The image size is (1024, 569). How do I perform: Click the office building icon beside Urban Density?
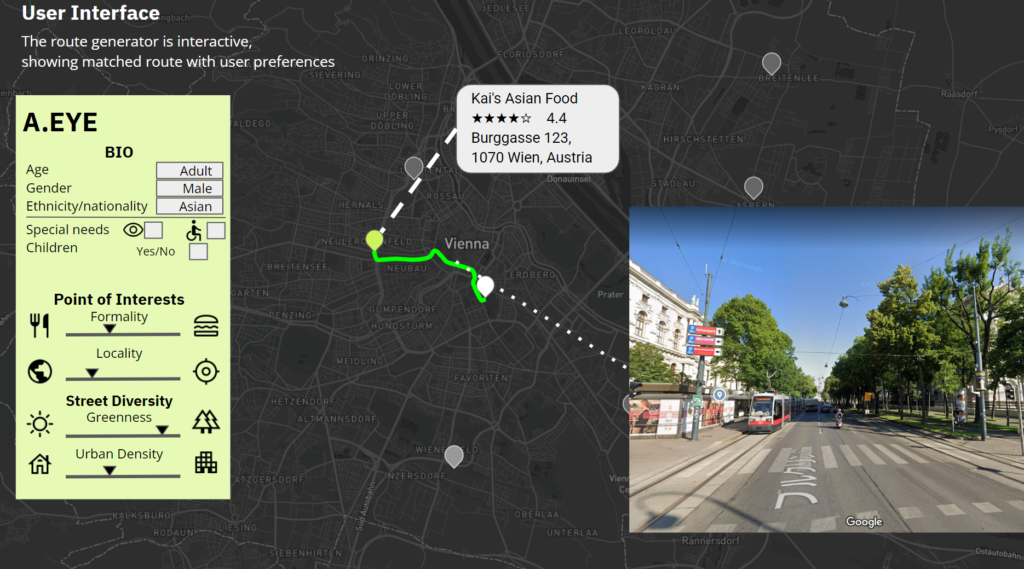(206, 462)
